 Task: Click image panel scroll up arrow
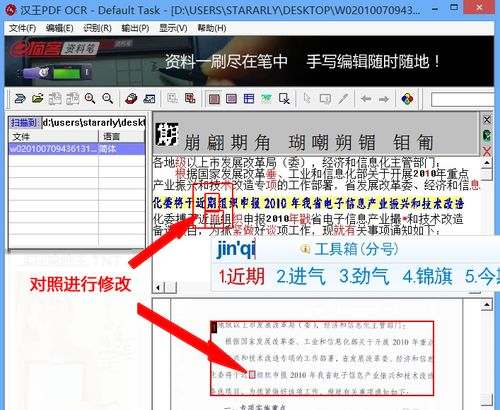coord(487,305)
